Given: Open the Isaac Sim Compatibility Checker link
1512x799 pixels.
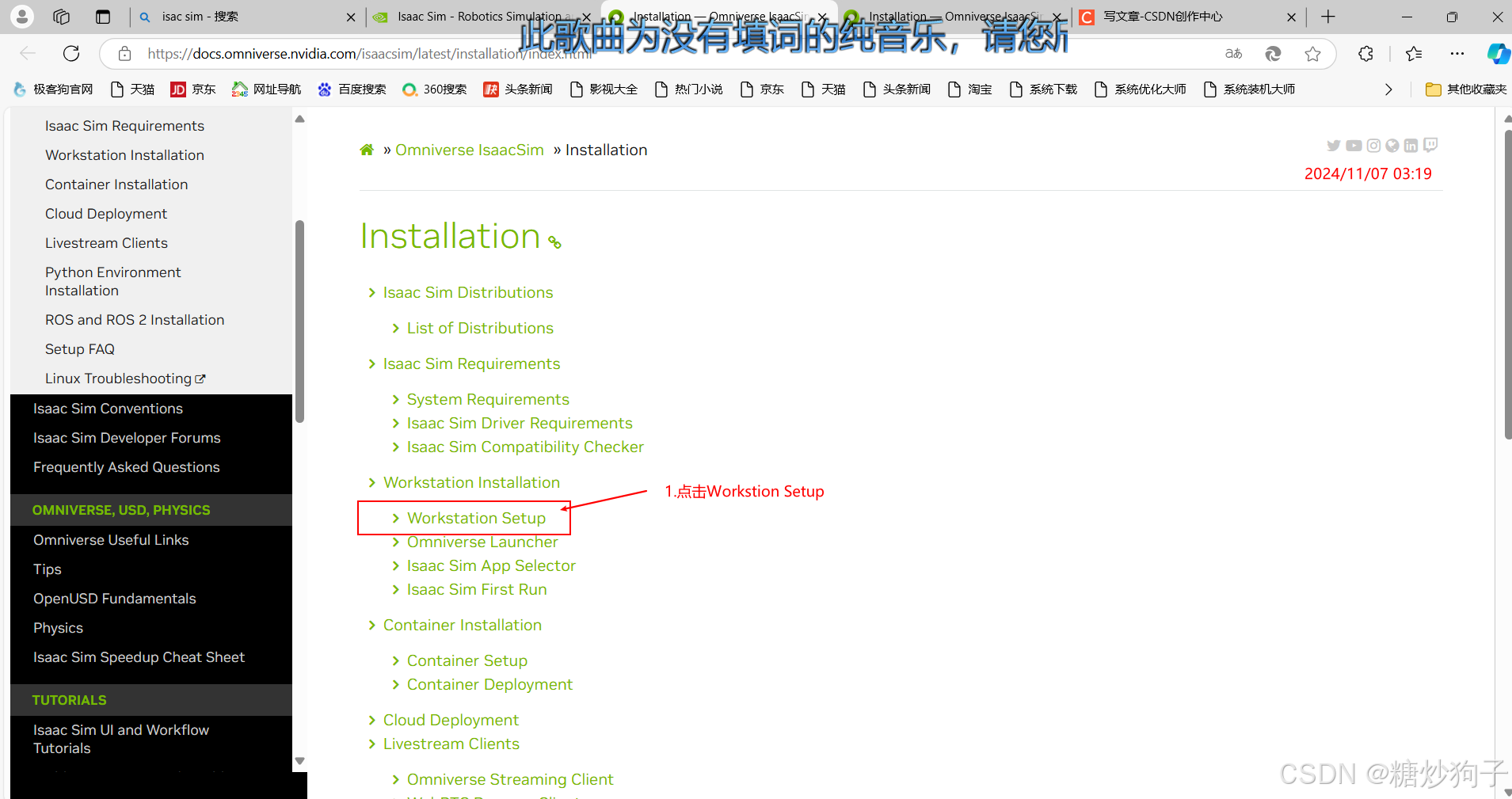Looking at the screenshot, I should 525,447.
